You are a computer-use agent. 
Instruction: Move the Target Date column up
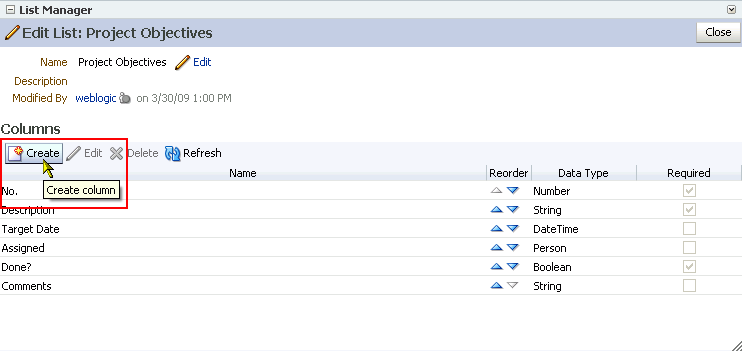tap(496, 229)
